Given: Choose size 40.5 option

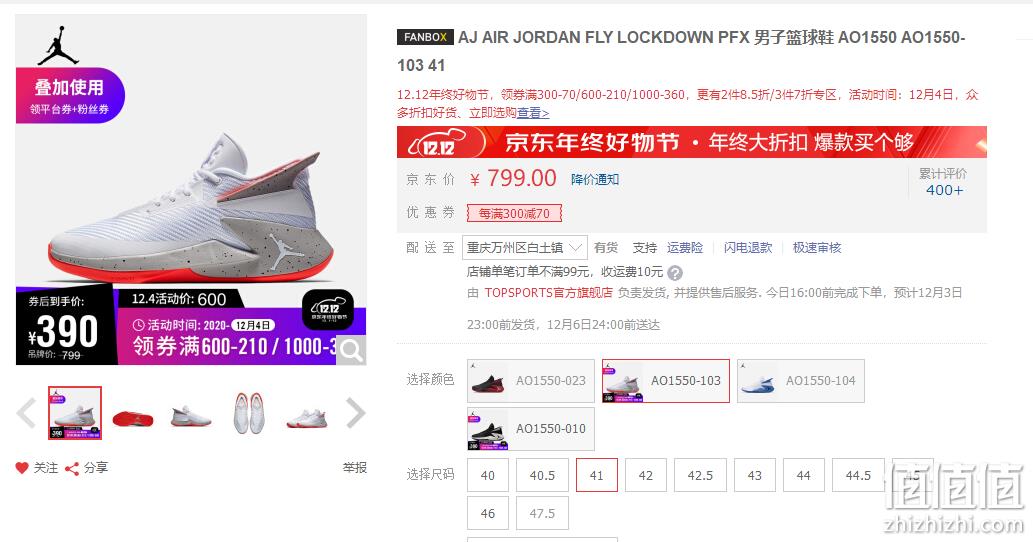Looking at the screenshot, I should (542, 475).
